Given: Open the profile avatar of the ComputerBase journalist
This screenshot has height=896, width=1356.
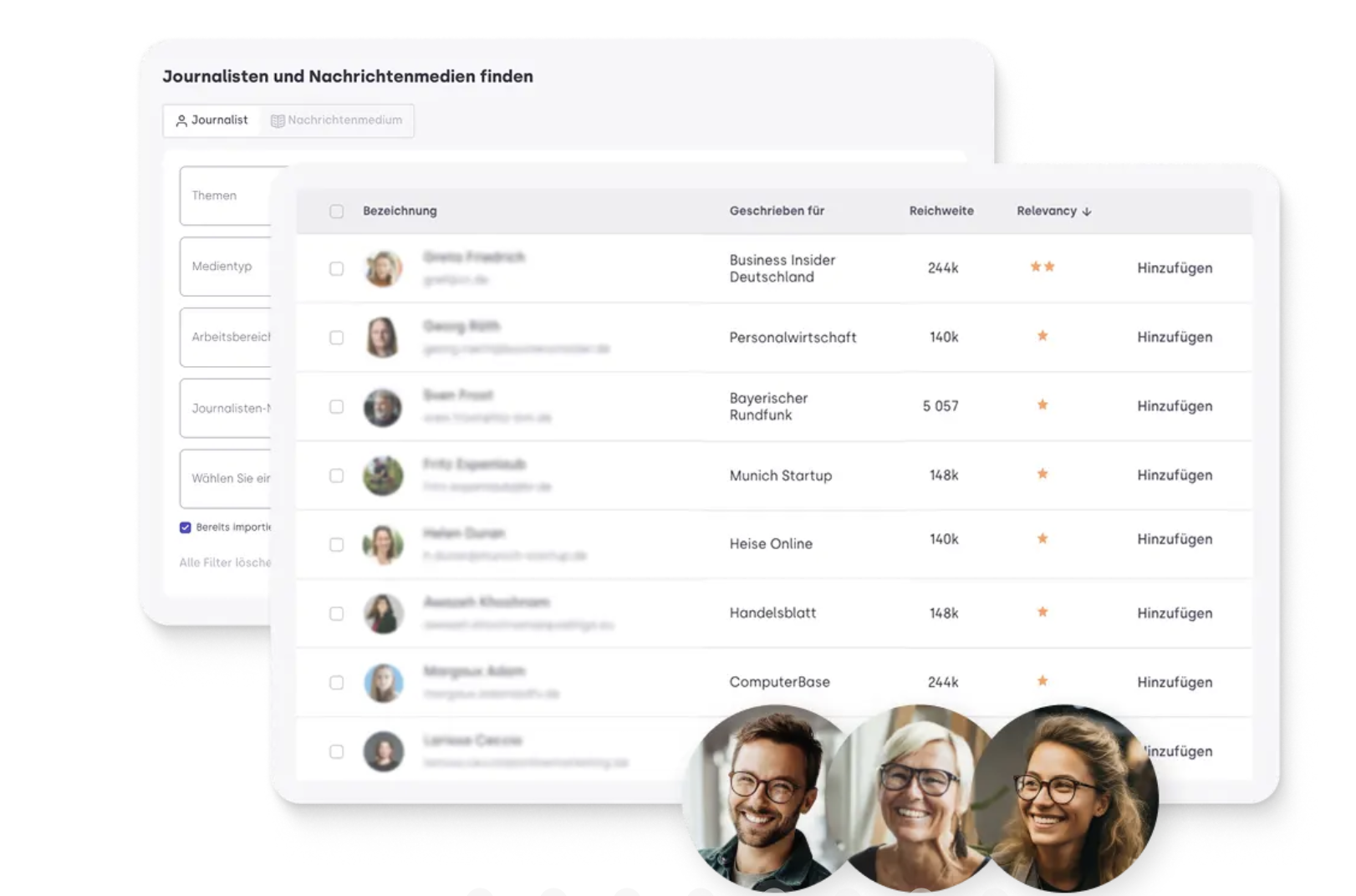Looking at the screenshot, I should (x=384, y=681).
